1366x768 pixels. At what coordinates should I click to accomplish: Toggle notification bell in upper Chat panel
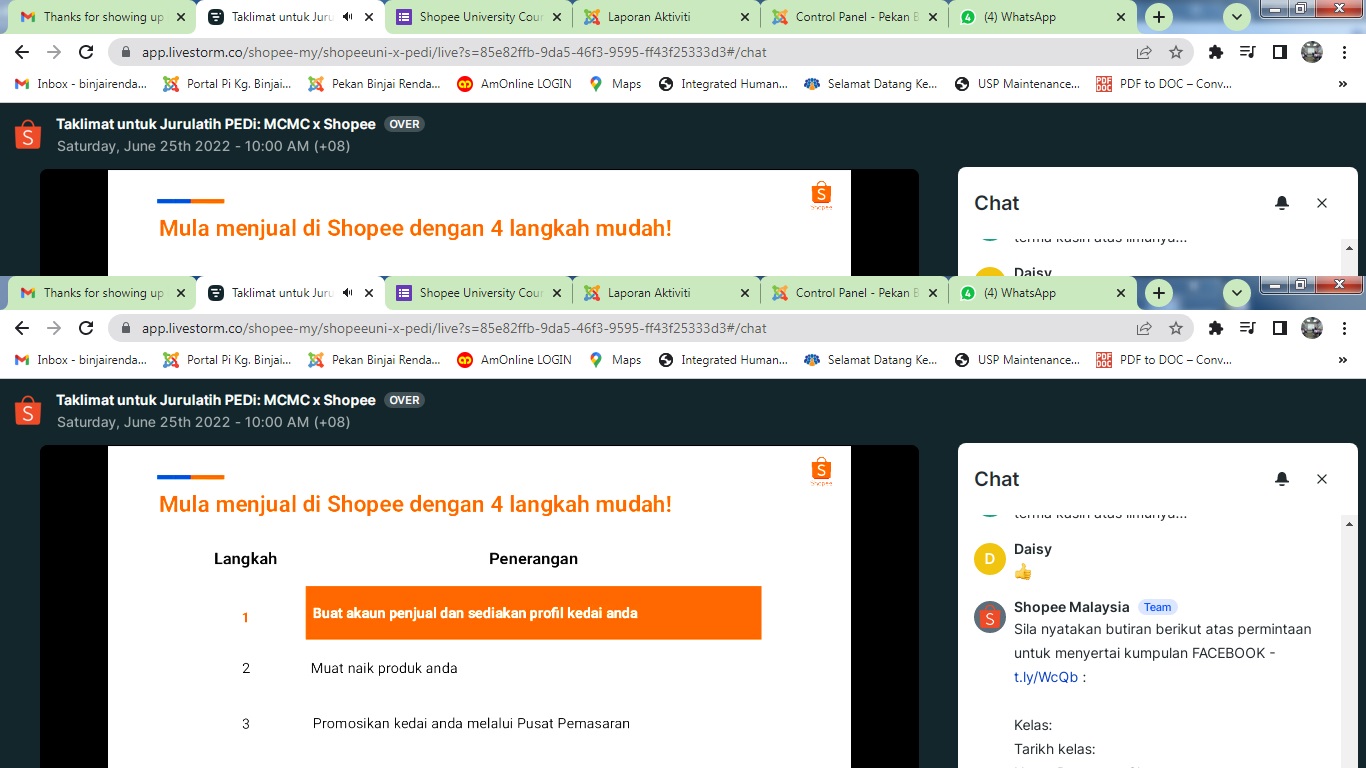pyautogui.click(x=1282, y=204)
